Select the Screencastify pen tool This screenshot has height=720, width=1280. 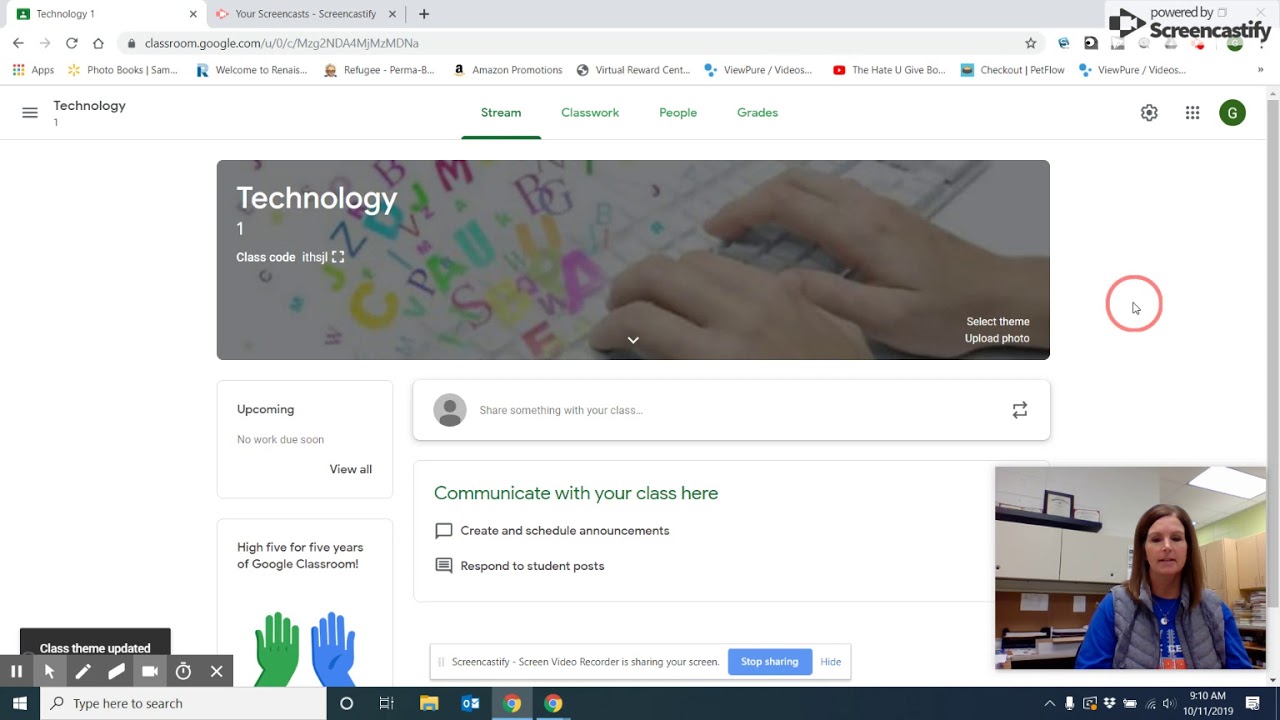pyautogui.click(x=83, y=672)
